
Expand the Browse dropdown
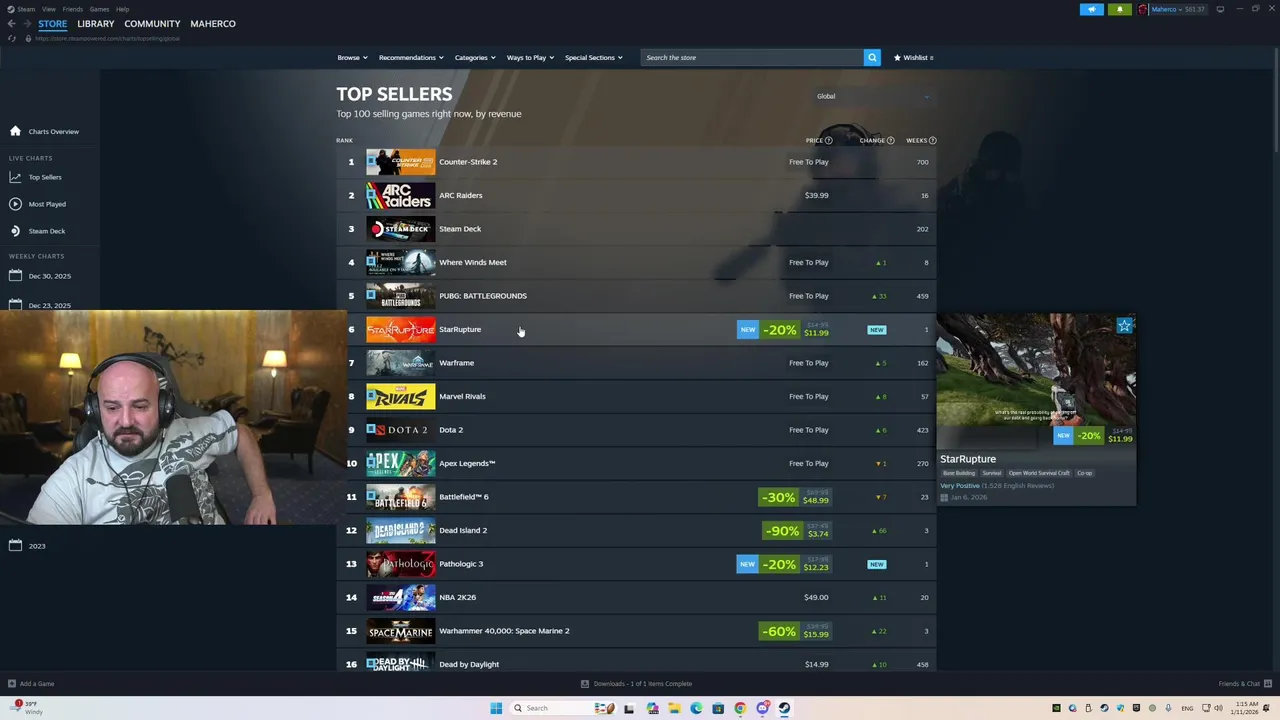click(x=352, y=57)
